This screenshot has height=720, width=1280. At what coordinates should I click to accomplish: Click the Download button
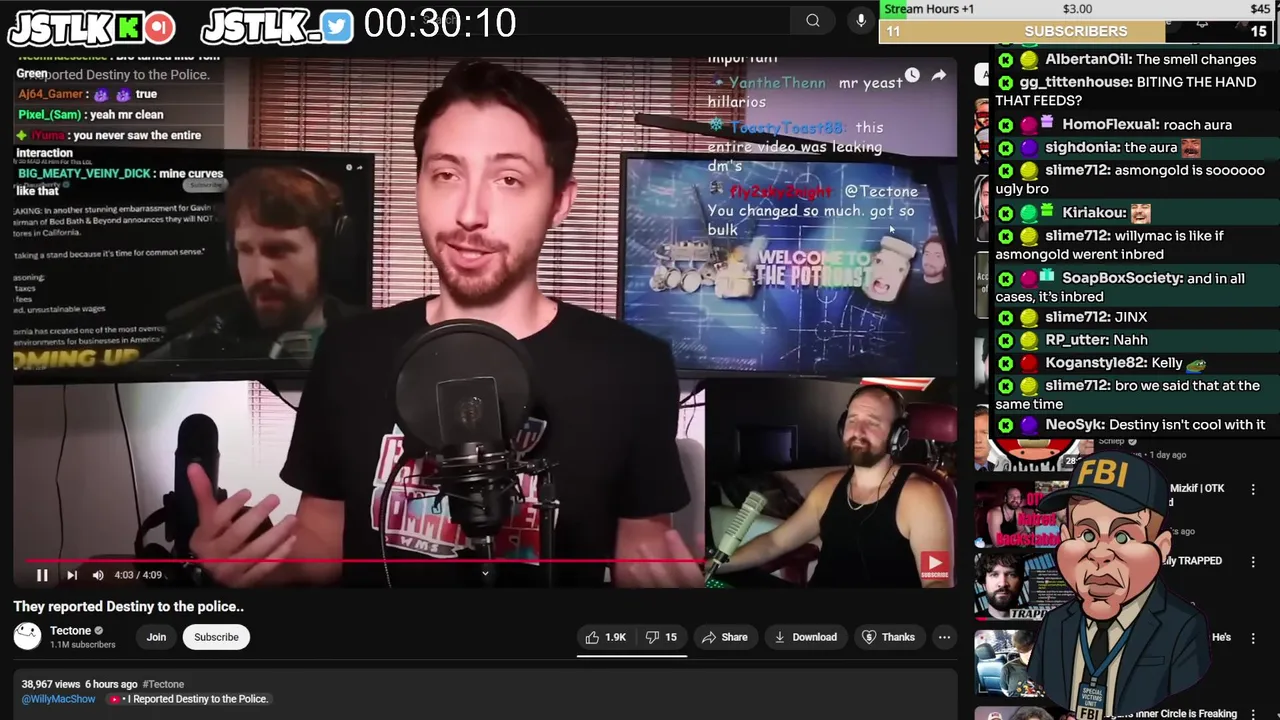[806, 637]
